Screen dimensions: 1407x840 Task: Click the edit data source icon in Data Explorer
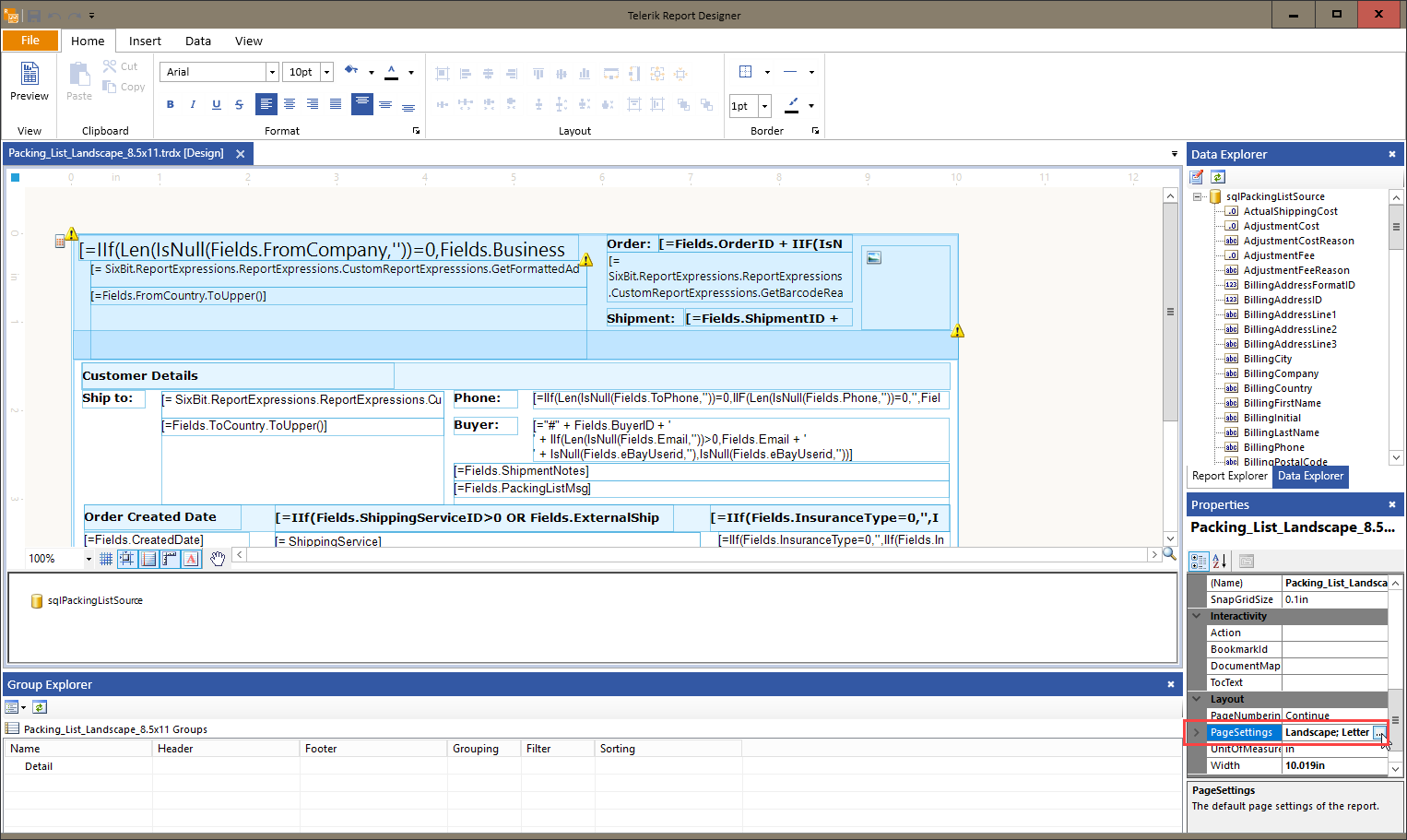[1197, 176]
